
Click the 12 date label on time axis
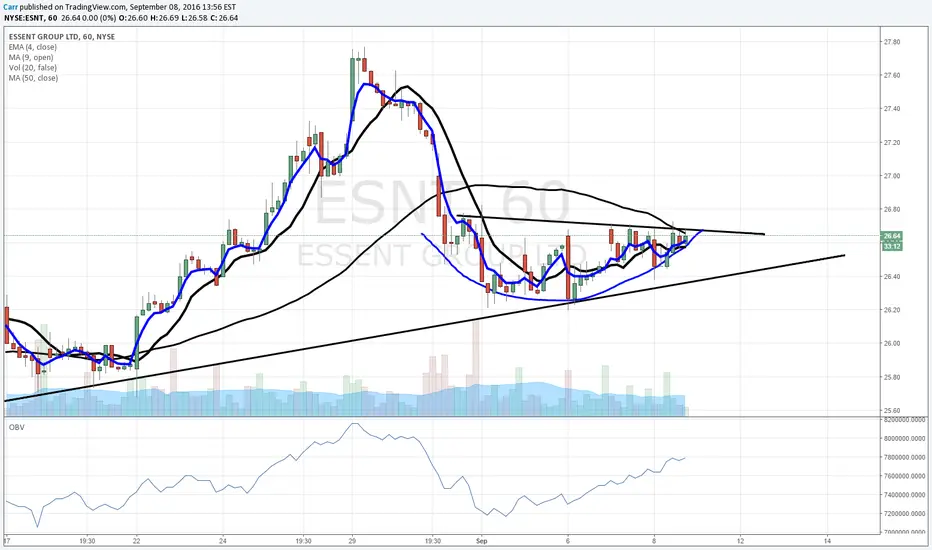pos(741,541)
